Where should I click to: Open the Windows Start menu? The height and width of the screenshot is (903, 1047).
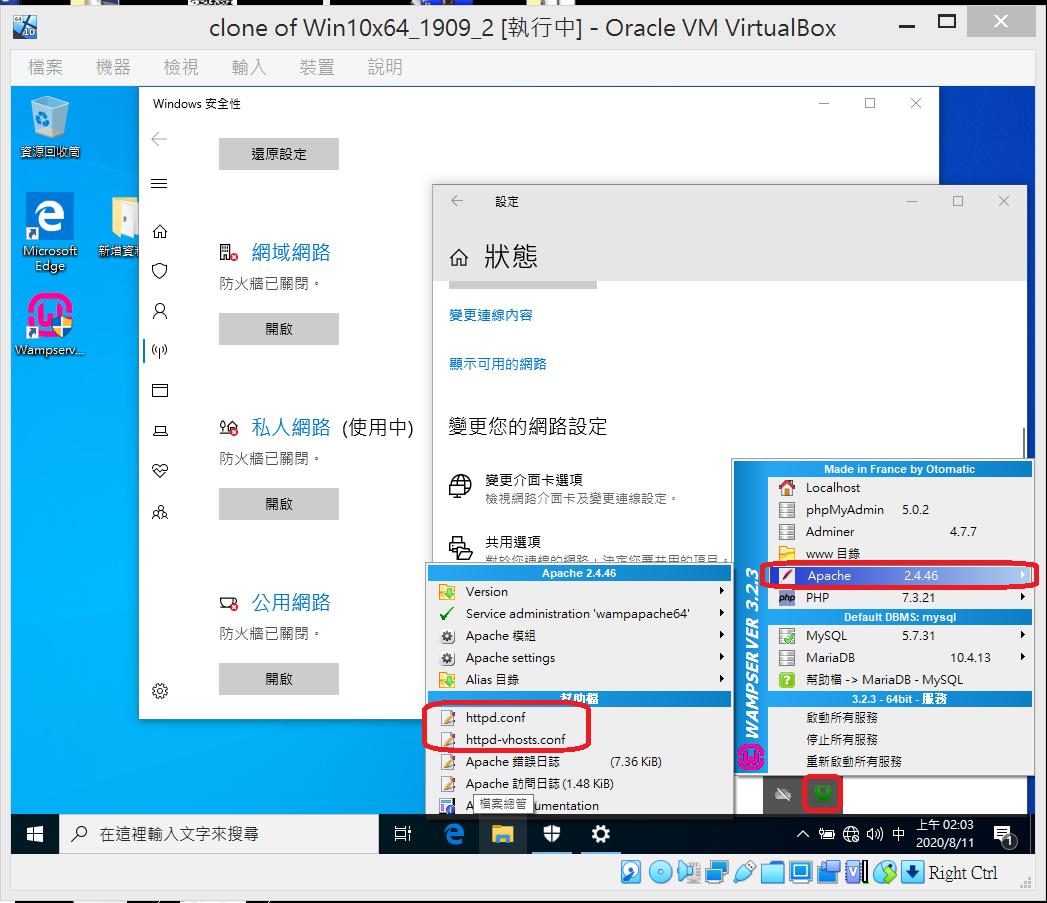point(35,834)
